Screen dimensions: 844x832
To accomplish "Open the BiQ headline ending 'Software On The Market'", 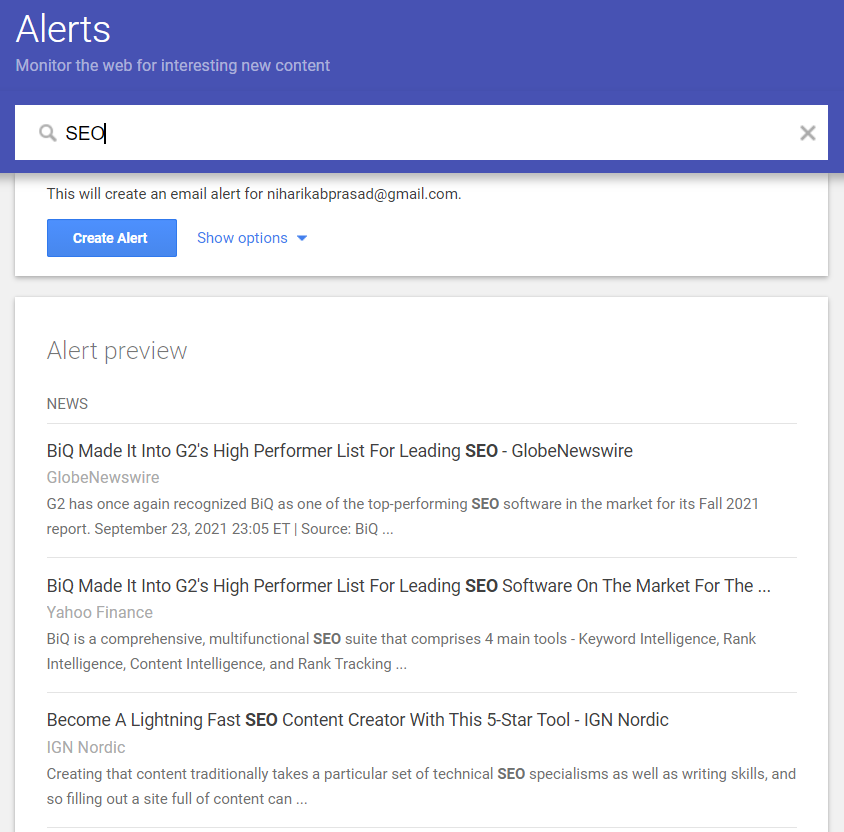I will coord(408,586).
